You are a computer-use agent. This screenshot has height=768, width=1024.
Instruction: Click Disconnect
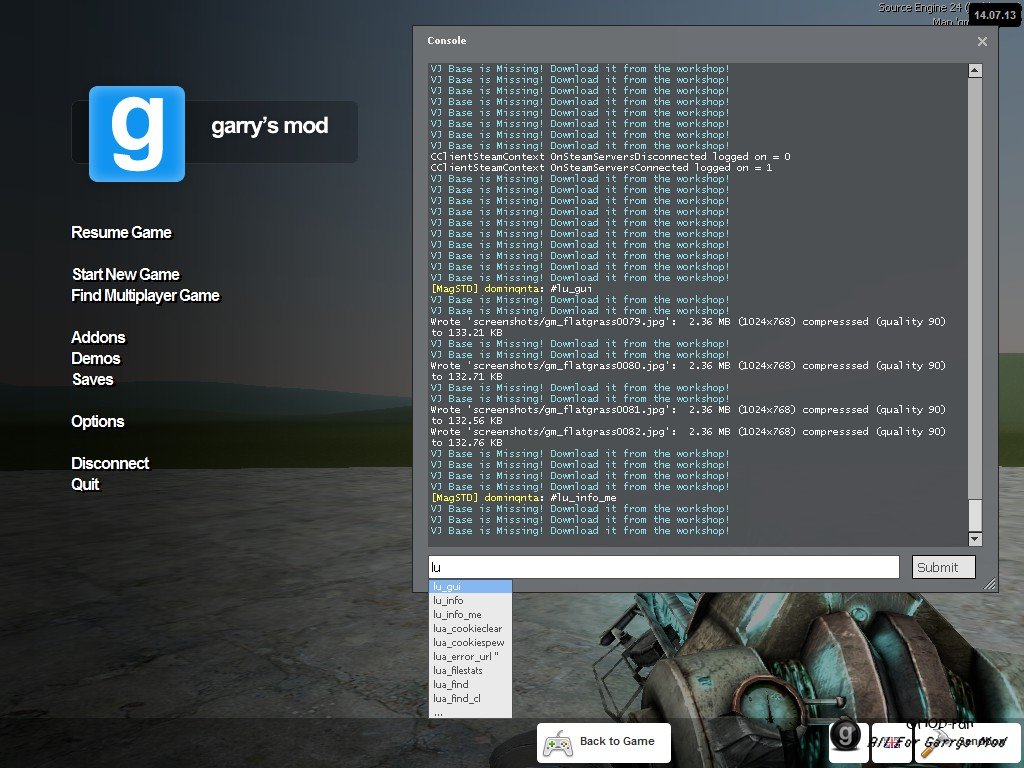110,463
